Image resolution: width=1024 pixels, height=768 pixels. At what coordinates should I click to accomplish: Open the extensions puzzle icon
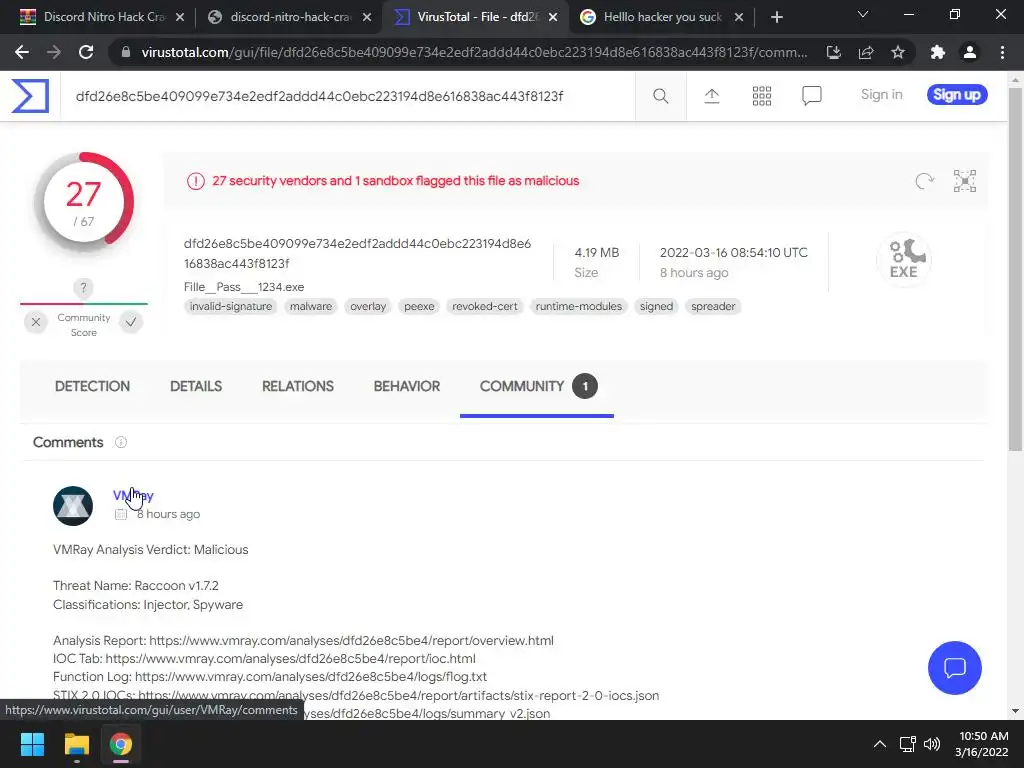point(938,52)
